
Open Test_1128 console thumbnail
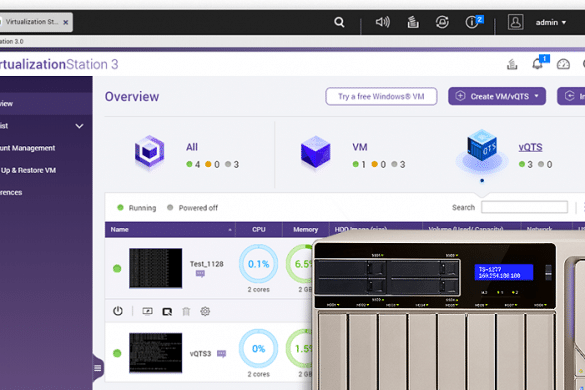[x=156, y=268]
